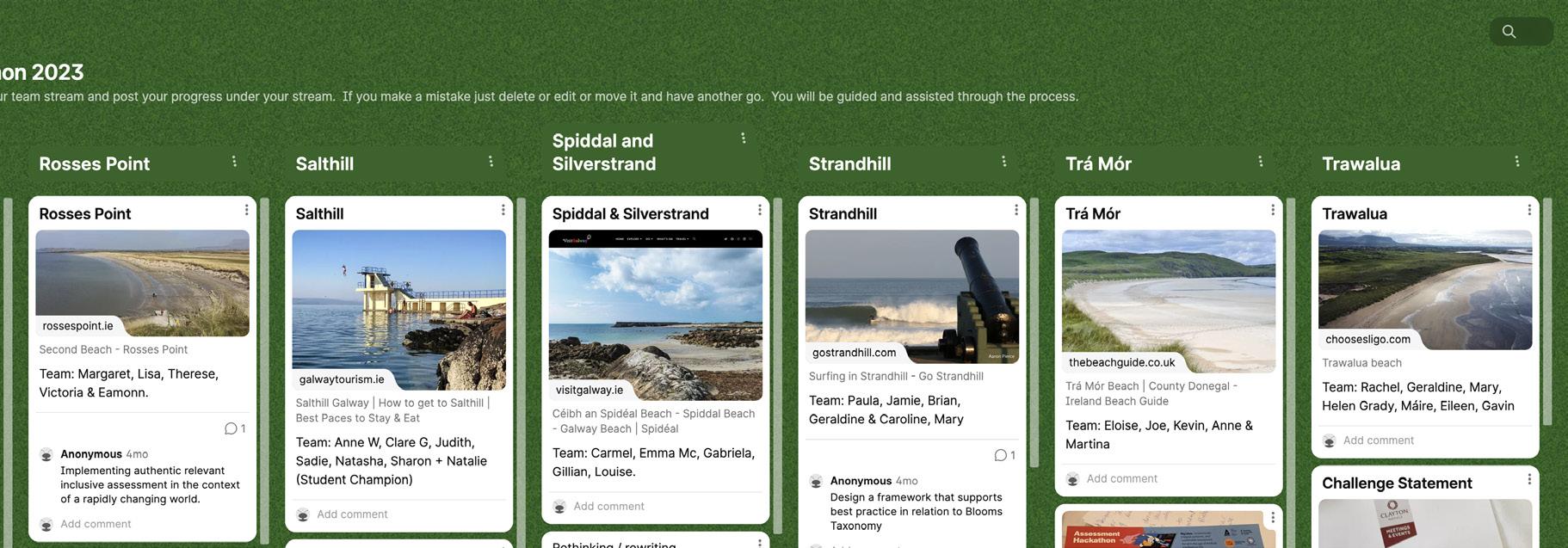The height and width of the screenshot is (548, 1568).
Task: Open the Strandhill section options menu
Action: coord(1003,162)
